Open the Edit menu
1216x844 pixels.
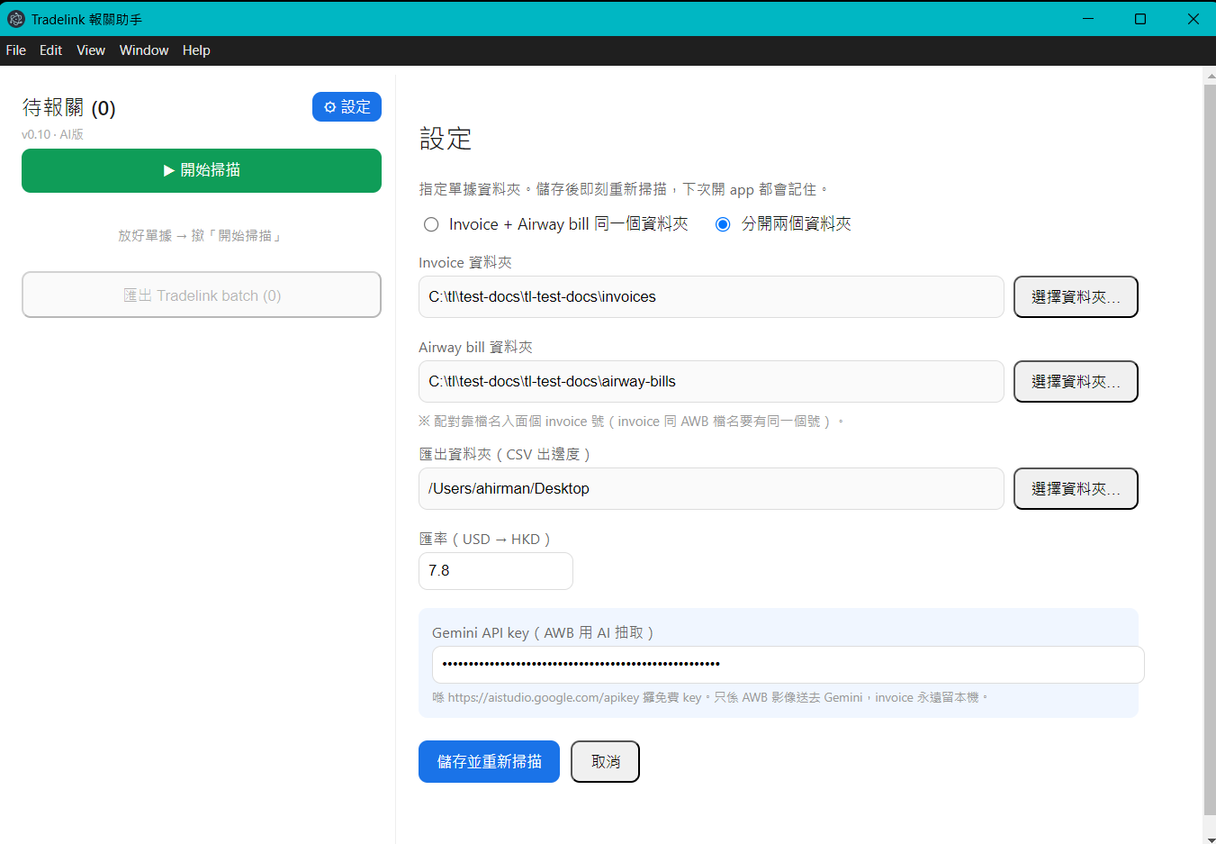coord(51,50)
